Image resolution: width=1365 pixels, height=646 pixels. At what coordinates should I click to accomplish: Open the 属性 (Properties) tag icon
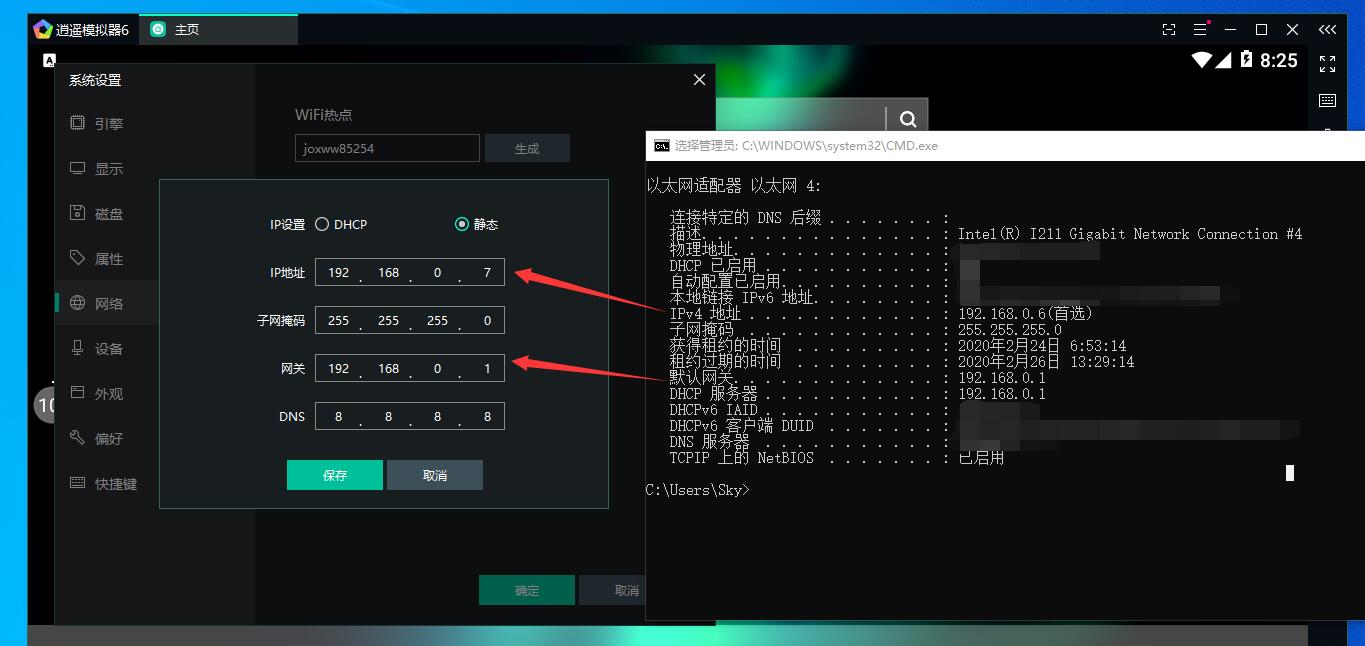tap(78, 258)
